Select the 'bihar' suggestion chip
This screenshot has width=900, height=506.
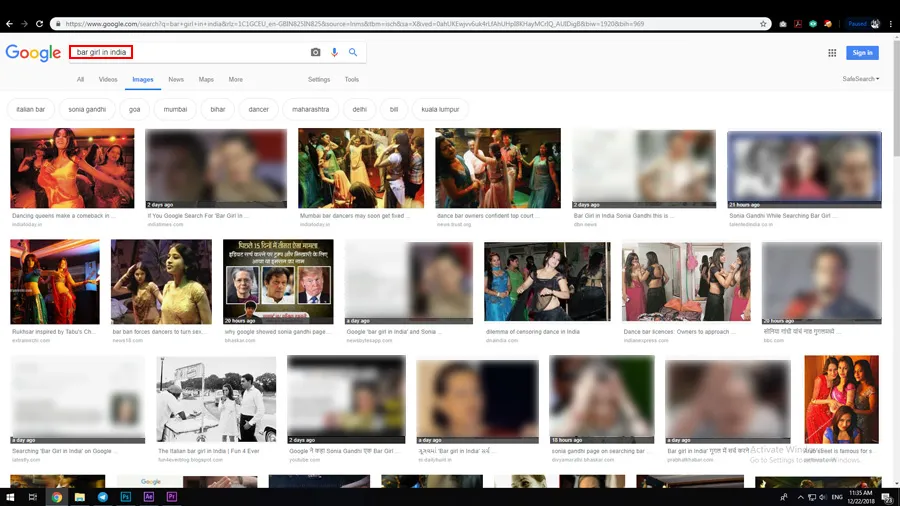(x=218, y=110)
